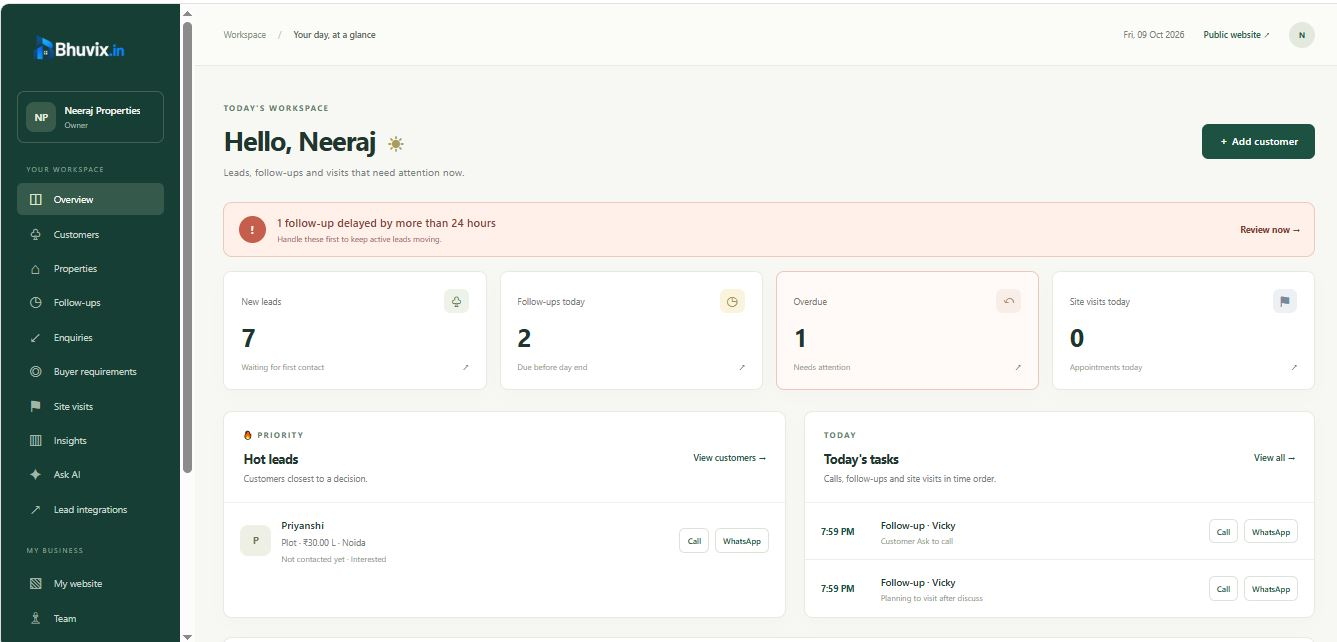
Task: Open the New leads card arrow
Action: [465, 368]
